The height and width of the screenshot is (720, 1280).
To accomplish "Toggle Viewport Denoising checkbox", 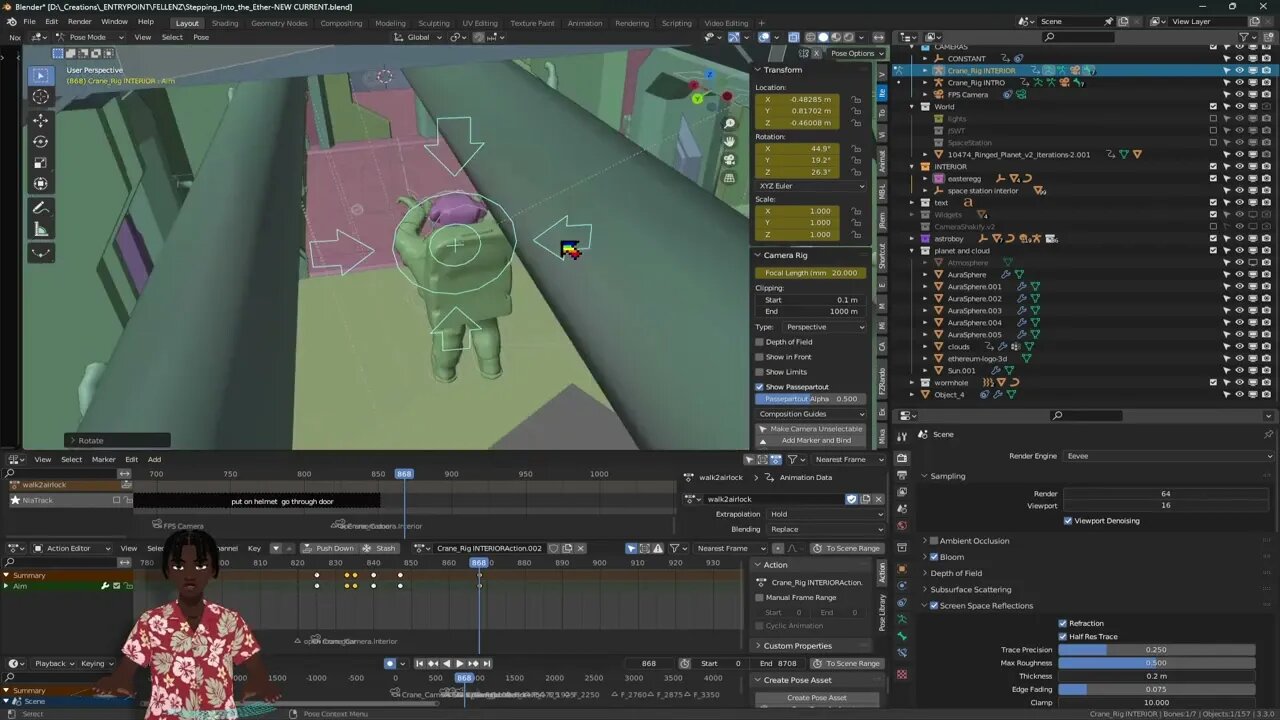I will [x=1068, y=521].
